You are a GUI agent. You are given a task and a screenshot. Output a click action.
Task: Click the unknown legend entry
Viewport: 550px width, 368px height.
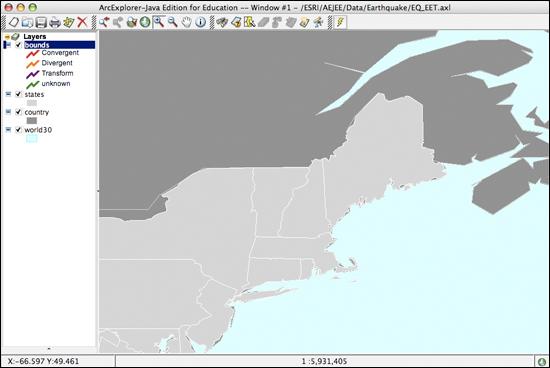(x=56, y=83)
